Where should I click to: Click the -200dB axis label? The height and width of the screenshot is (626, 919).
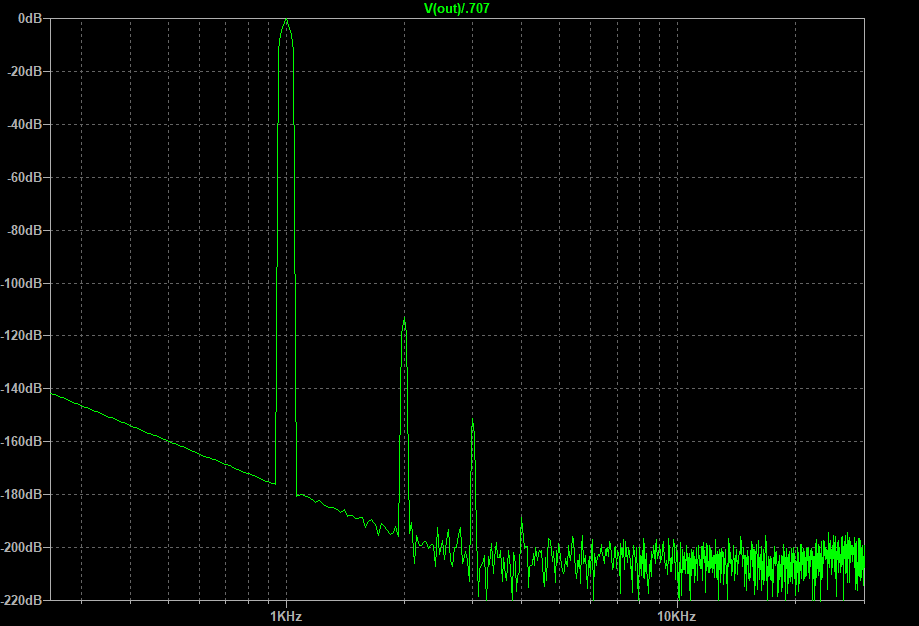click(x=22, y=547)
